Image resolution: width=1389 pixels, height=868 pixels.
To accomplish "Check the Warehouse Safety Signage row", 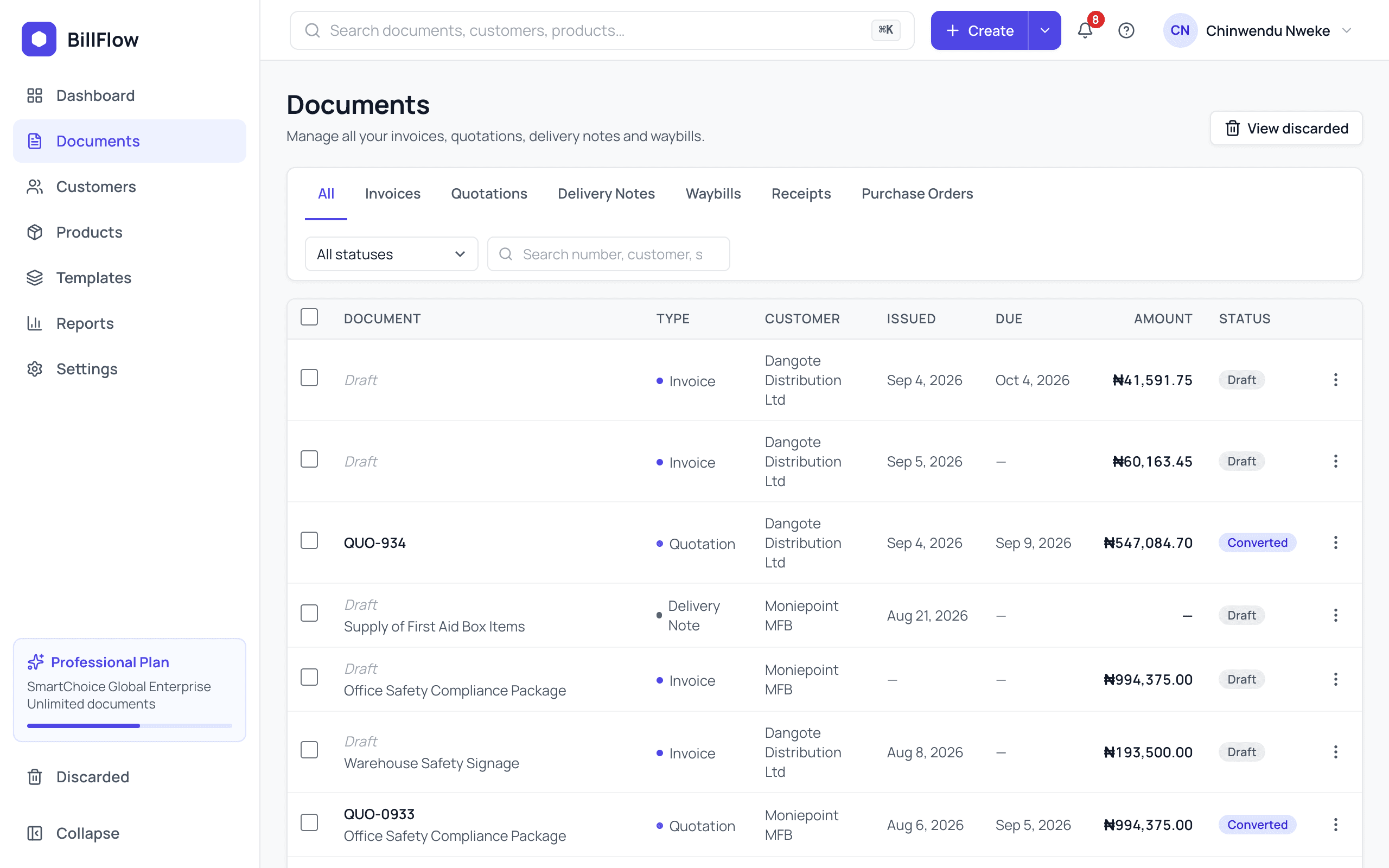I will pos(309,750).
